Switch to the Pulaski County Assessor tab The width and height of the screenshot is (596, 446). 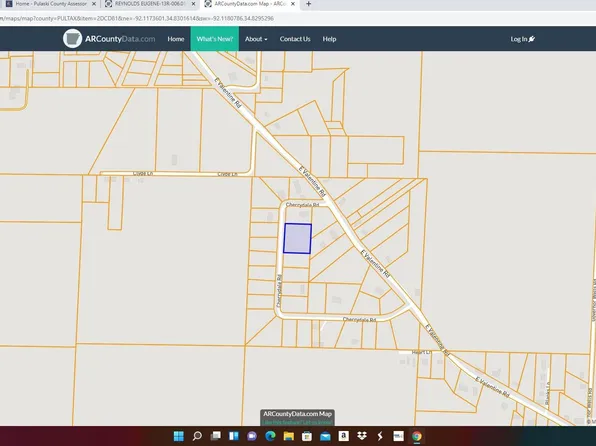click(51, 4)
